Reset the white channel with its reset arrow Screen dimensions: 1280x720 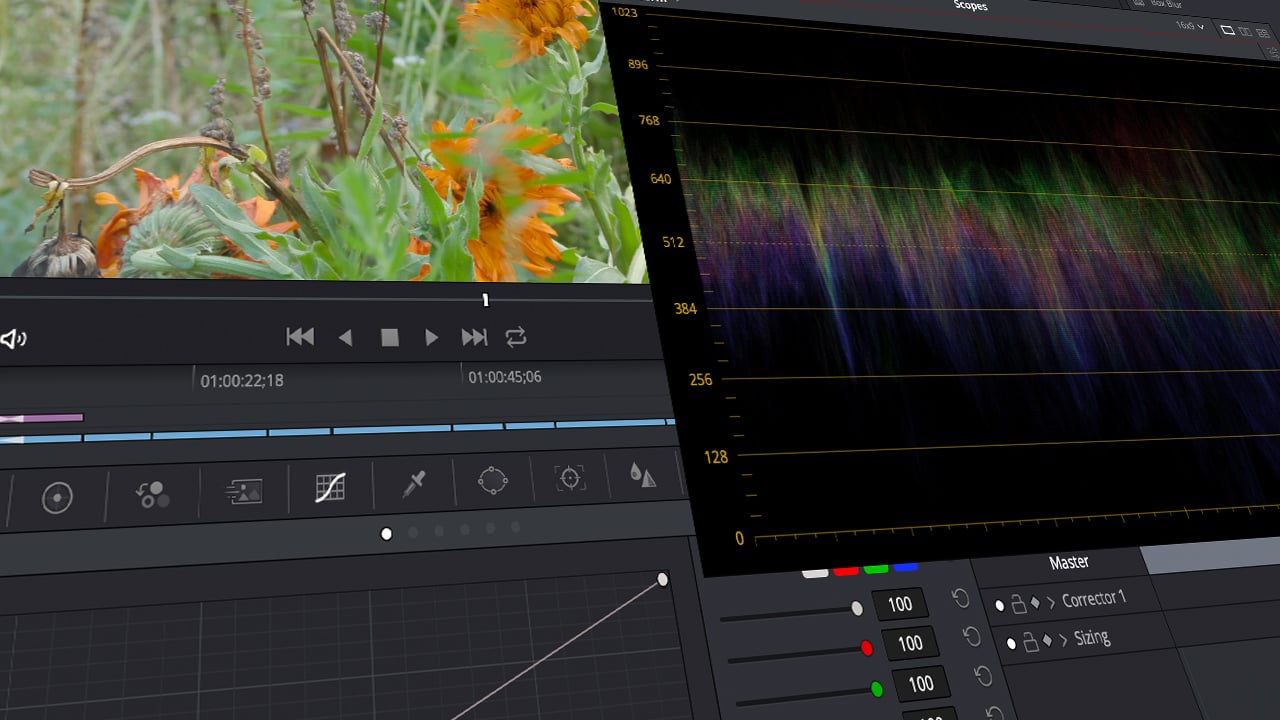[960, 596]
